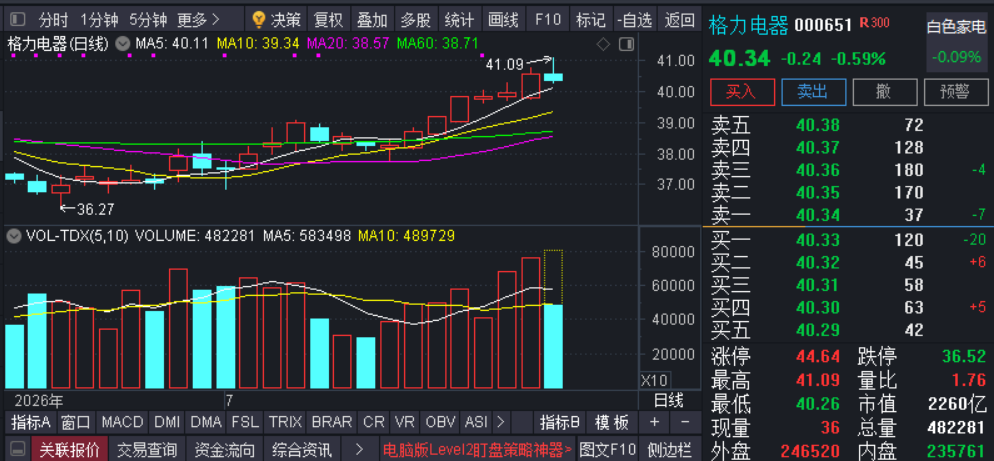Open the 电脑版Level2盯盘策略神器 promo link
Image resolution: width=994 pixels, height=461 pixels.
[x=478, y=450]
